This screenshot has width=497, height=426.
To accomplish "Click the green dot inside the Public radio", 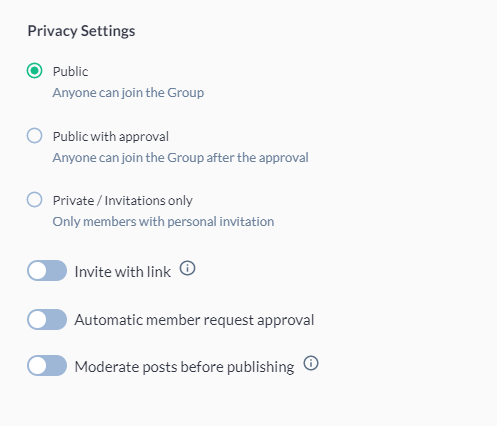I will (x=35, y=71).
